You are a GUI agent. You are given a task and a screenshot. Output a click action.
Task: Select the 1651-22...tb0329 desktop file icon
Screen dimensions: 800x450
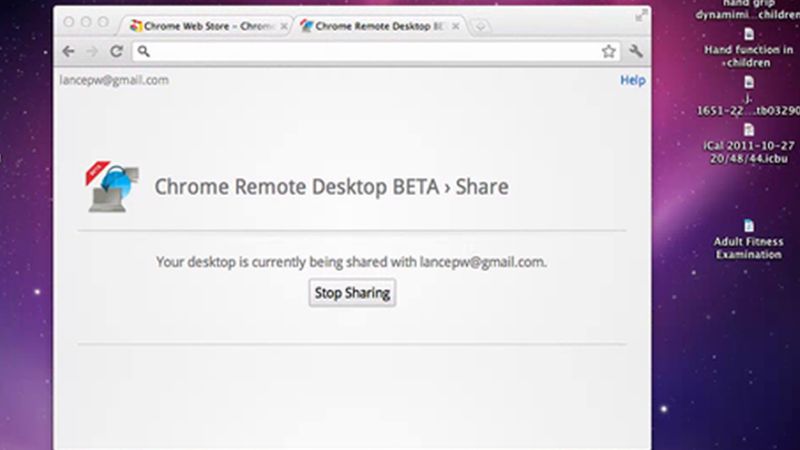pyautogui.click(x=748, y=82)
